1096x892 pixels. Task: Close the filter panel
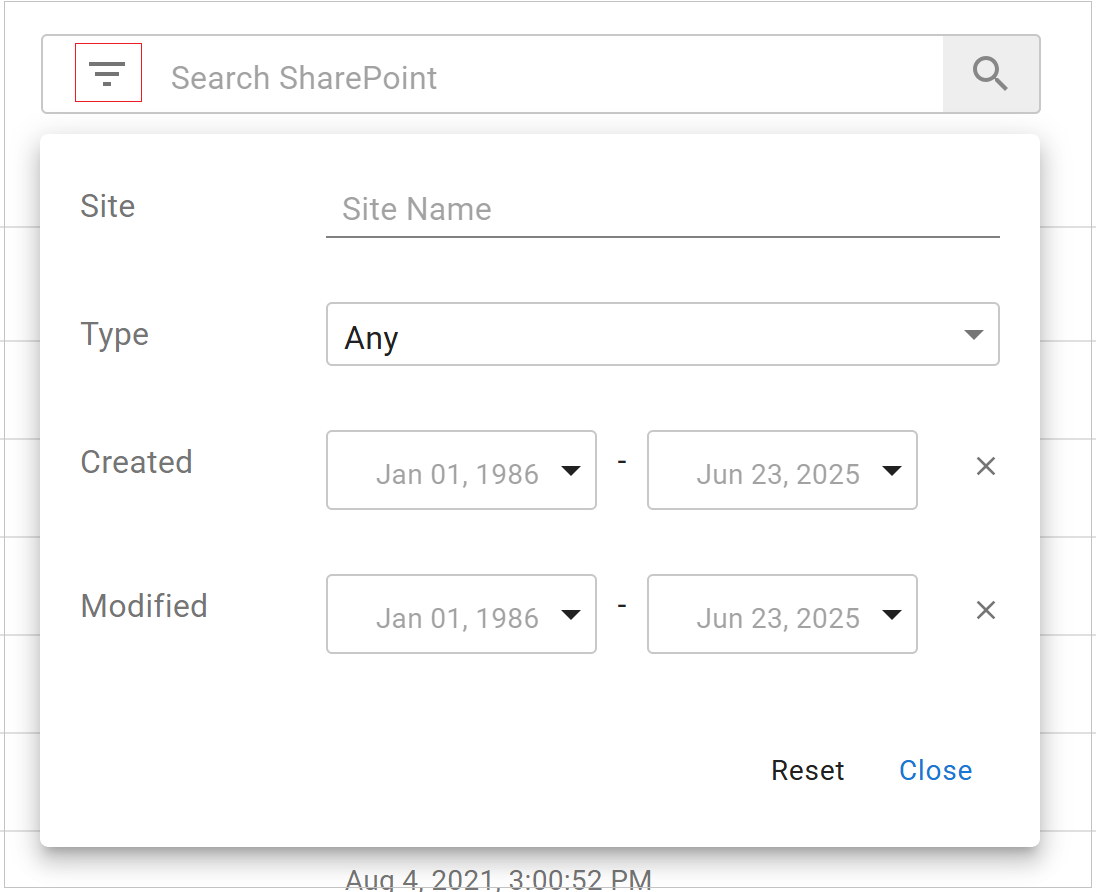(x=935, y=770)
